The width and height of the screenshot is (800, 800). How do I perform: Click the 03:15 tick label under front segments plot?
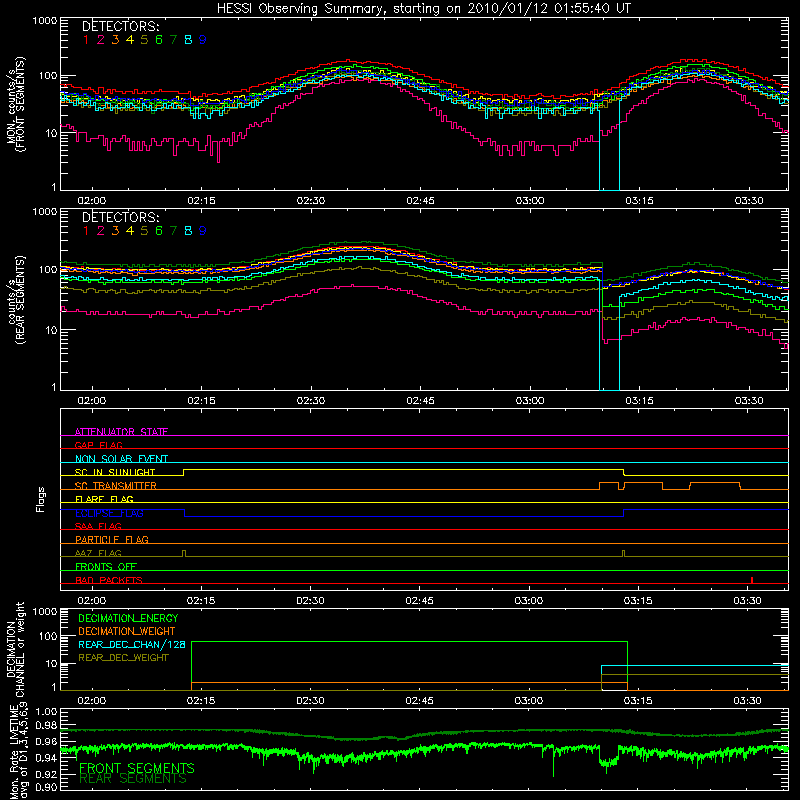(x=639, y=201)
